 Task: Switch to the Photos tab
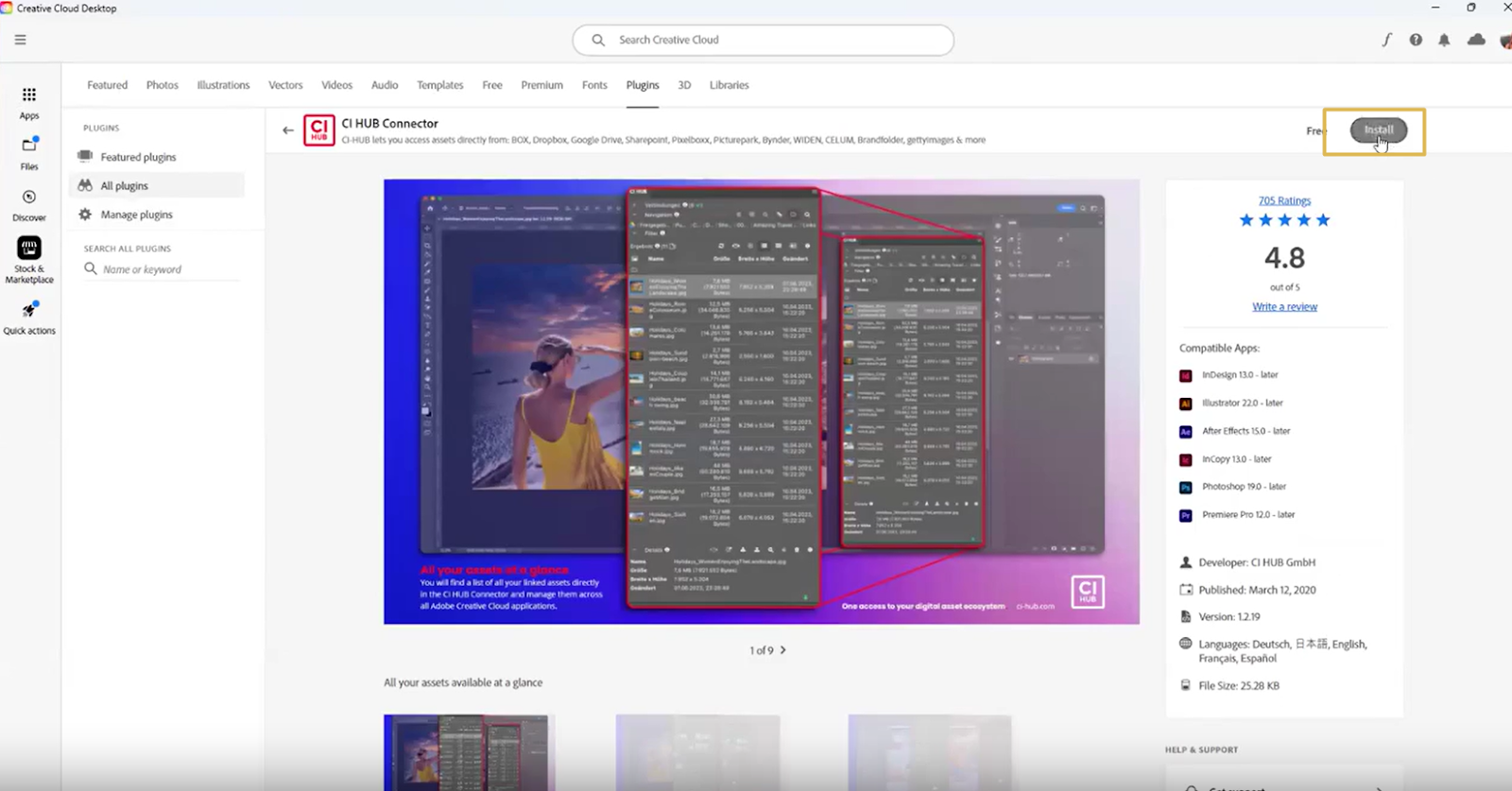click(x=163, y=85)
